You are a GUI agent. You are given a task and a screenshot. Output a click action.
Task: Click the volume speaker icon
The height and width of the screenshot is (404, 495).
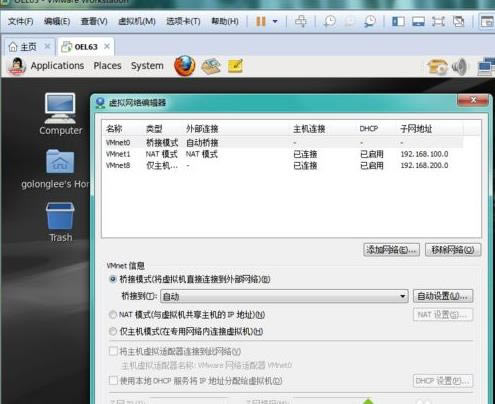[460, 67]
